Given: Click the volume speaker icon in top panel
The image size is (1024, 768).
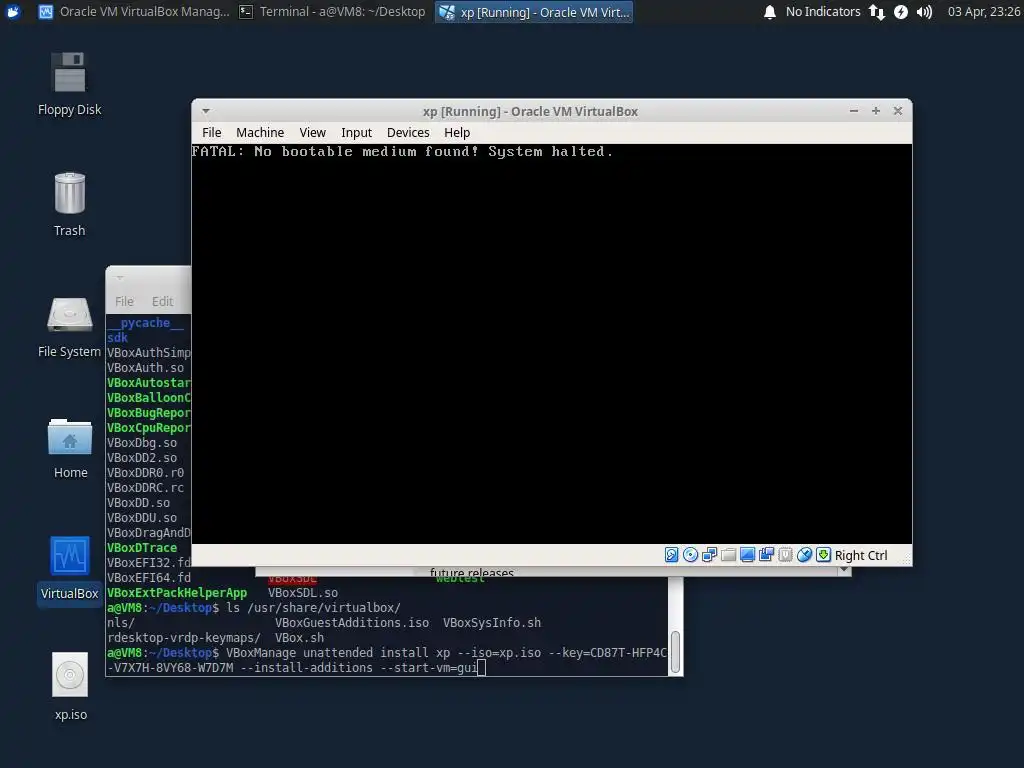Looking at the screenshot, I should coord(924,12).
